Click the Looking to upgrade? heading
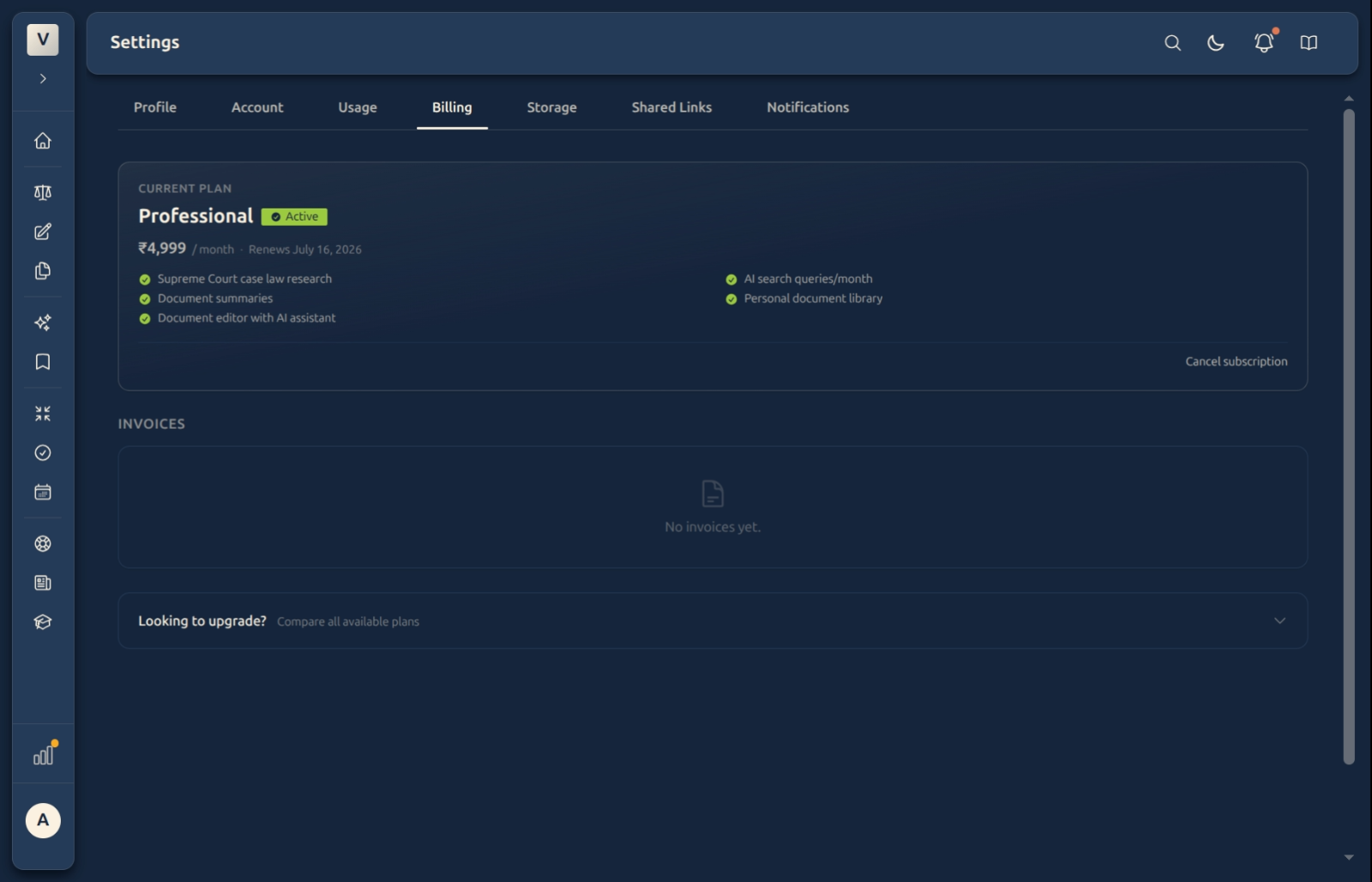This screenshot has width=1372, height=882. tap(202, 620)
